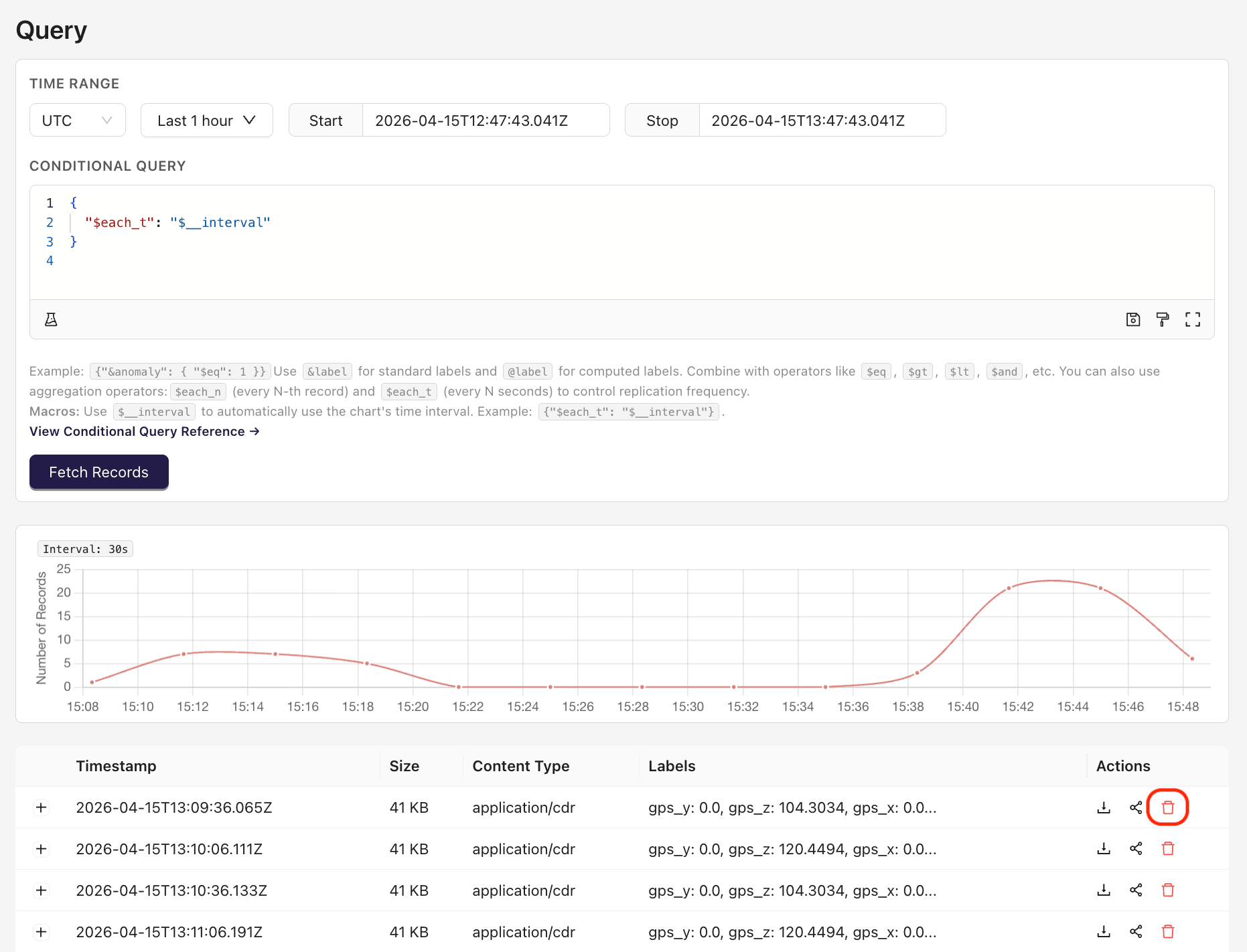Click the "$each_t" key in the editor
The height and width of the screenshot is (952, 1247).
point(120,222)
